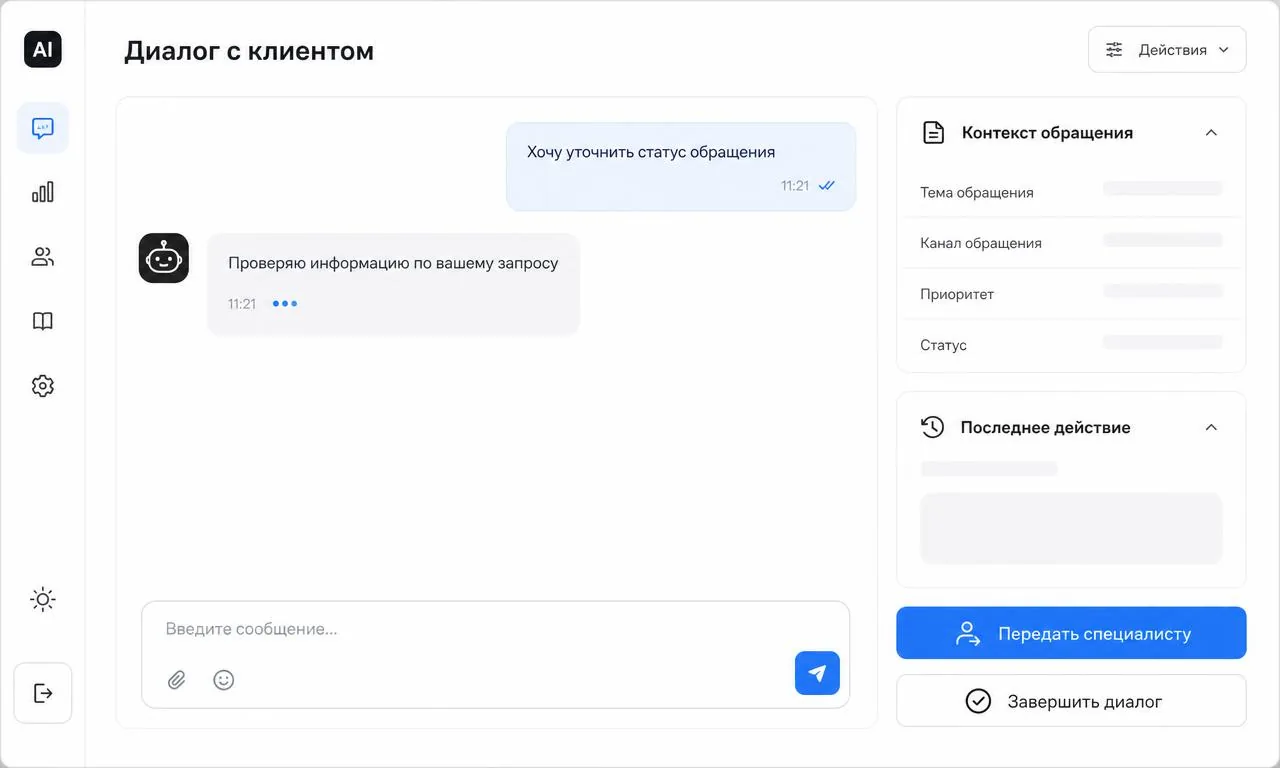Open the Действия dropdown menu
1280x768 pixels.
point(1167,50)
